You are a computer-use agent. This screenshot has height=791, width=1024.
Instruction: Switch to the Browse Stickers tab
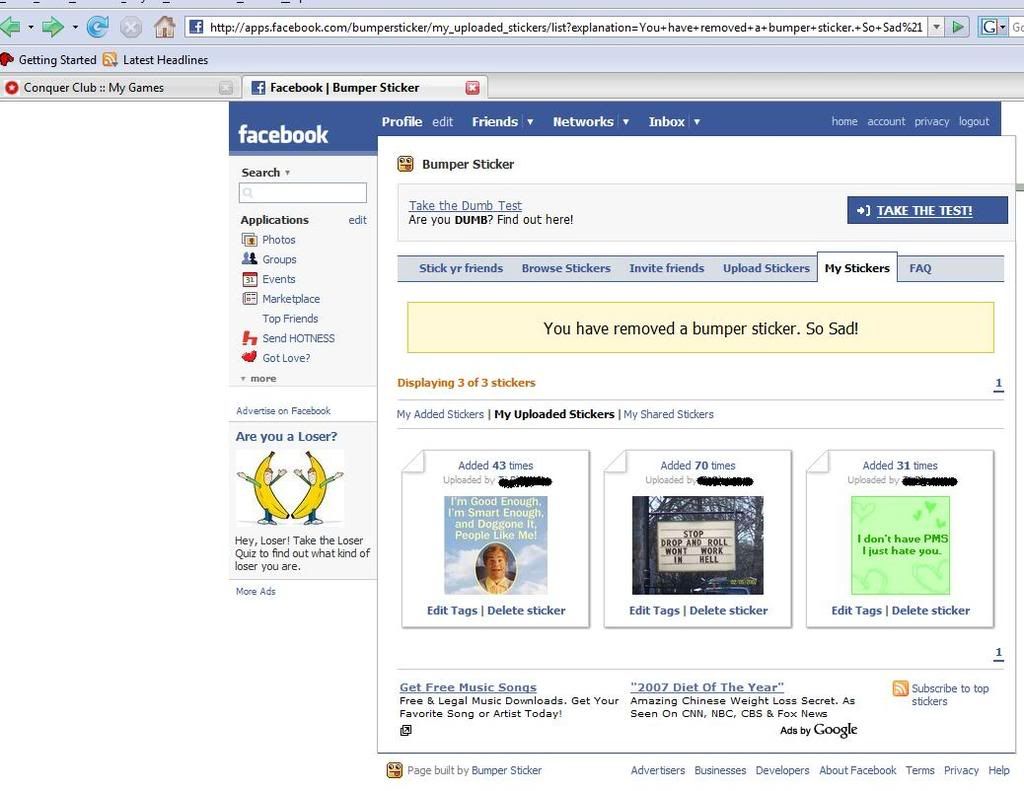click(566, 268)
